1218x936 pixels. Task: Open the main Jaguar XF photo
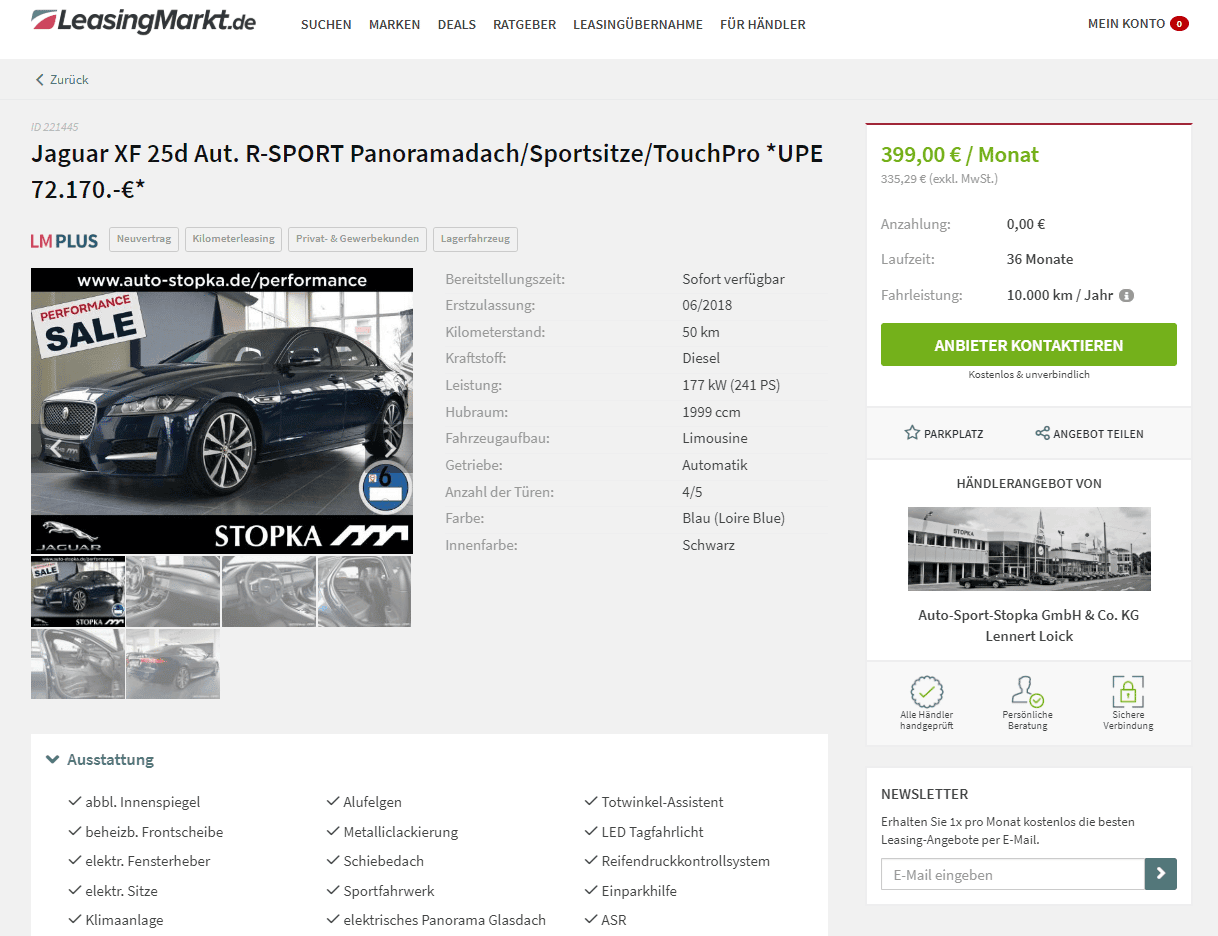coord(222,411)
